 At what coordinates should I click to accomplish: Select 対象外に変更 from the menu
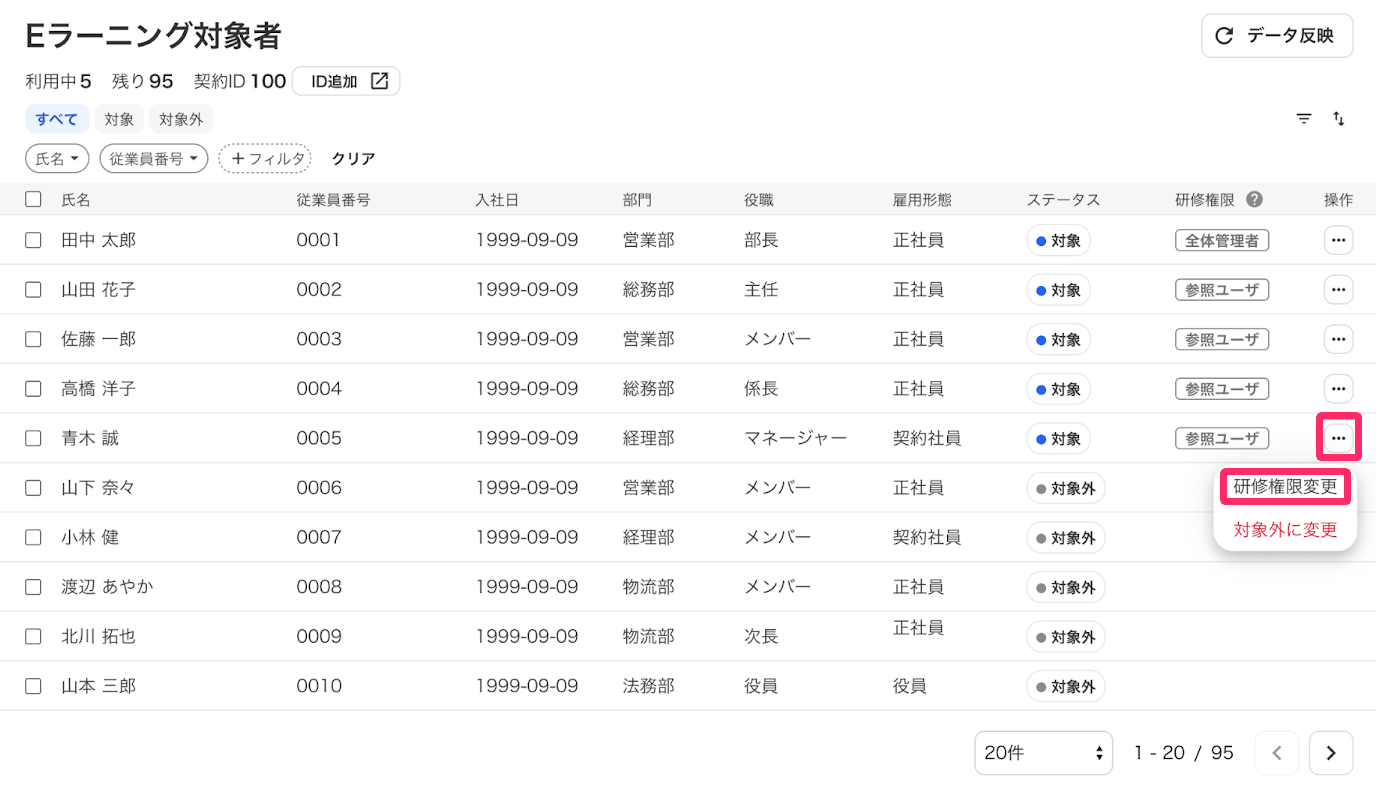(1285, 530)
